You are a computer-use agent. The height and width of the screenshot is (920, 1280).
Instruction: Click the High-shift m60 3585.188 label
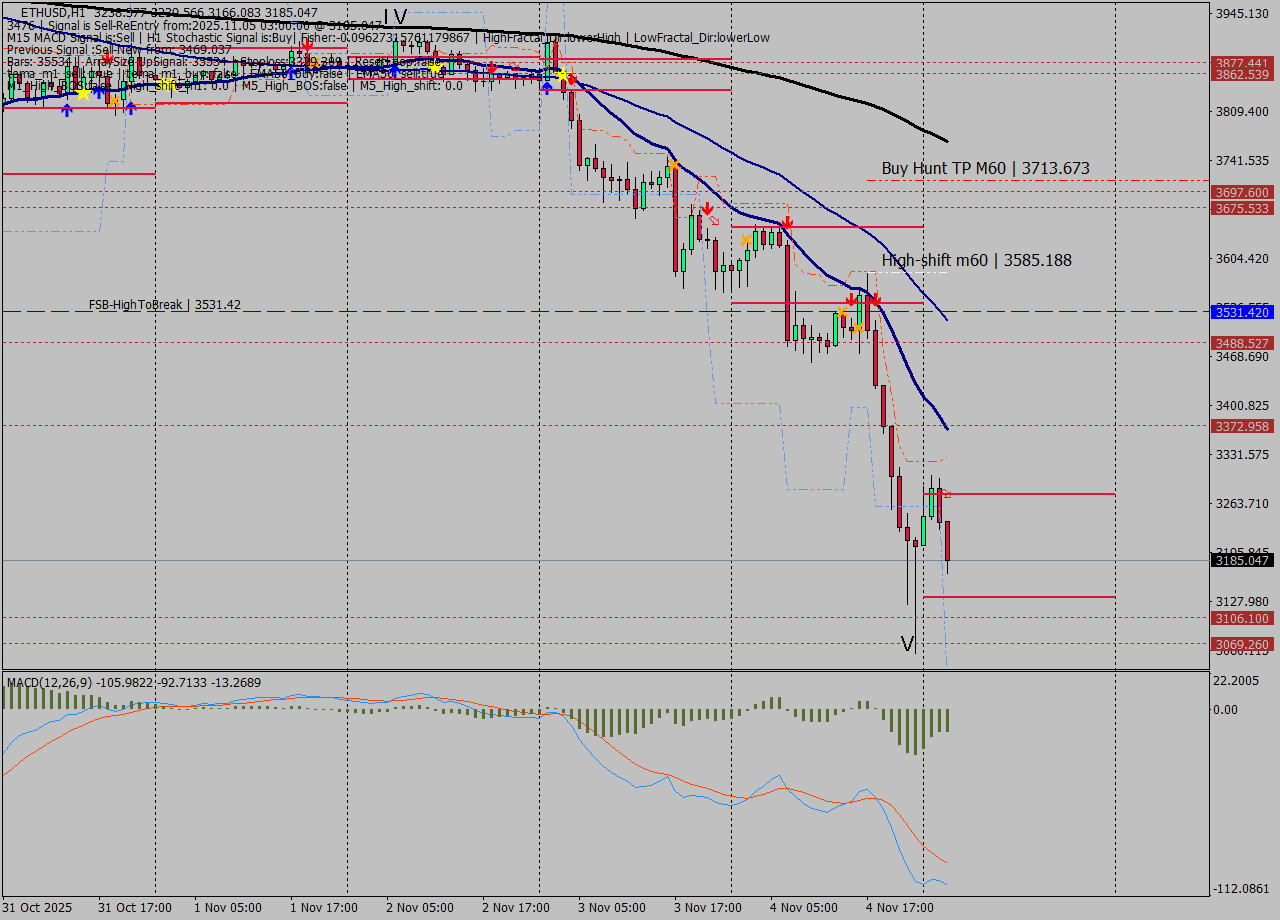tap(975, 260)
